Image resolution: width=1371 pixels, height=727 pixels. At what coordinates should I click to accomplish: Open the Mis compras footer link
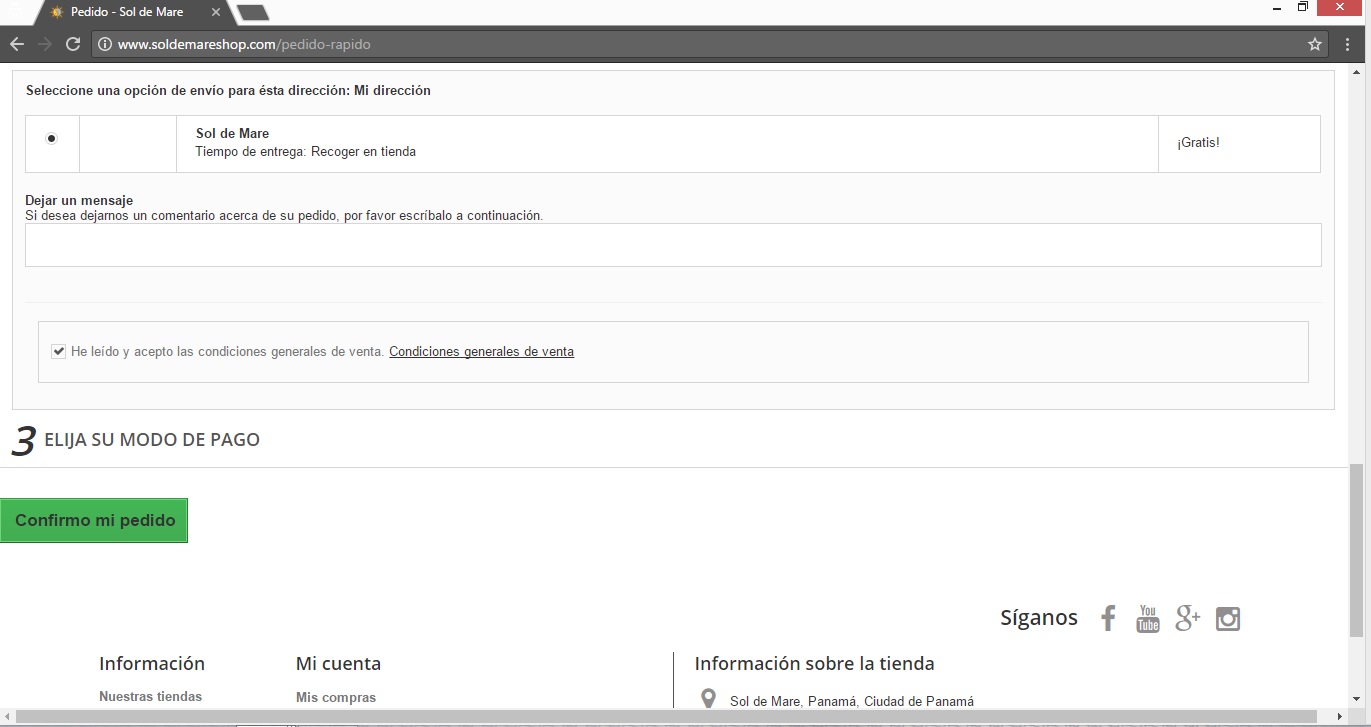336,697
